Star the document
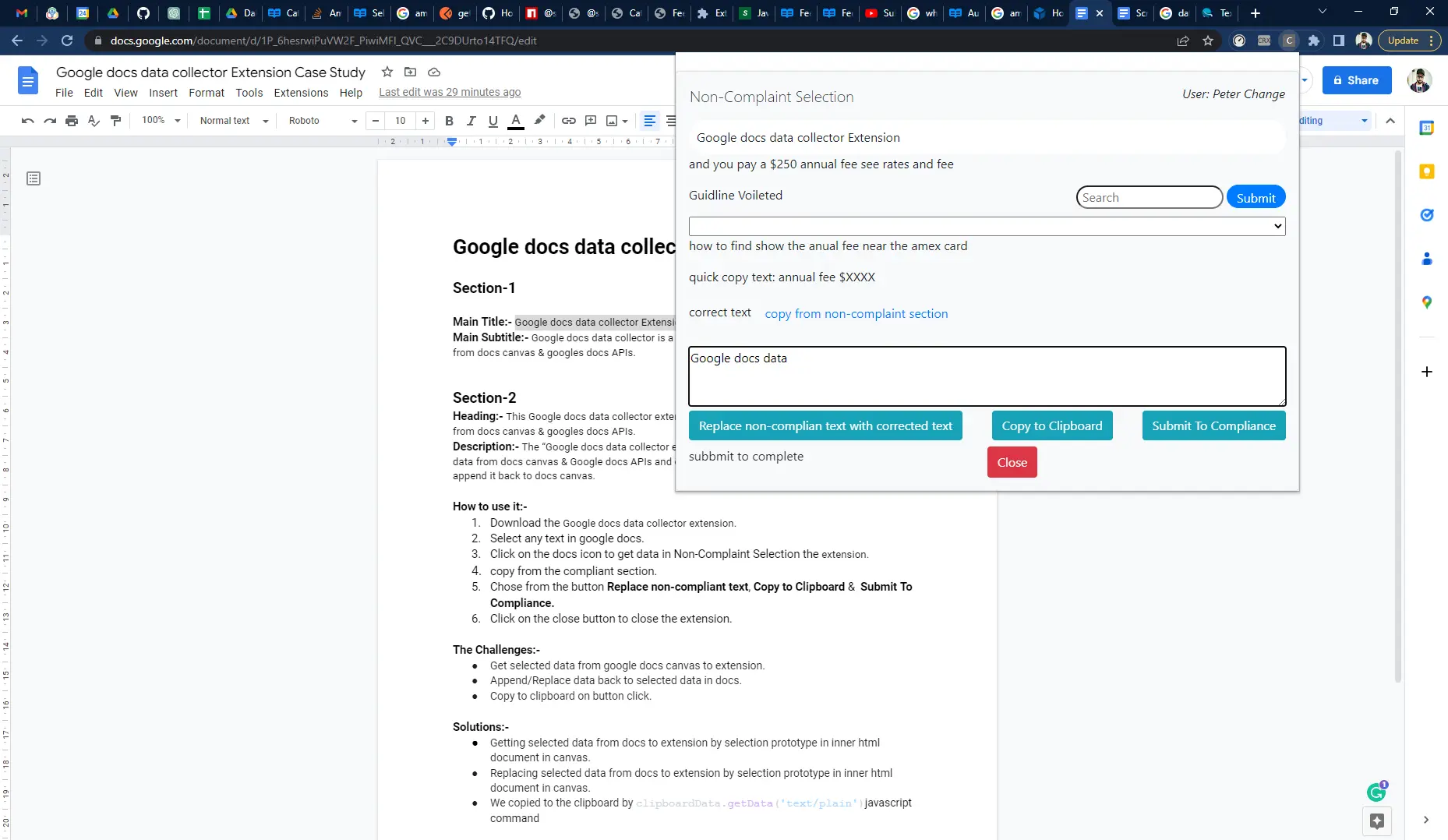The height and width of the screenshot is (840, 1448). click(x=387, y=72)
